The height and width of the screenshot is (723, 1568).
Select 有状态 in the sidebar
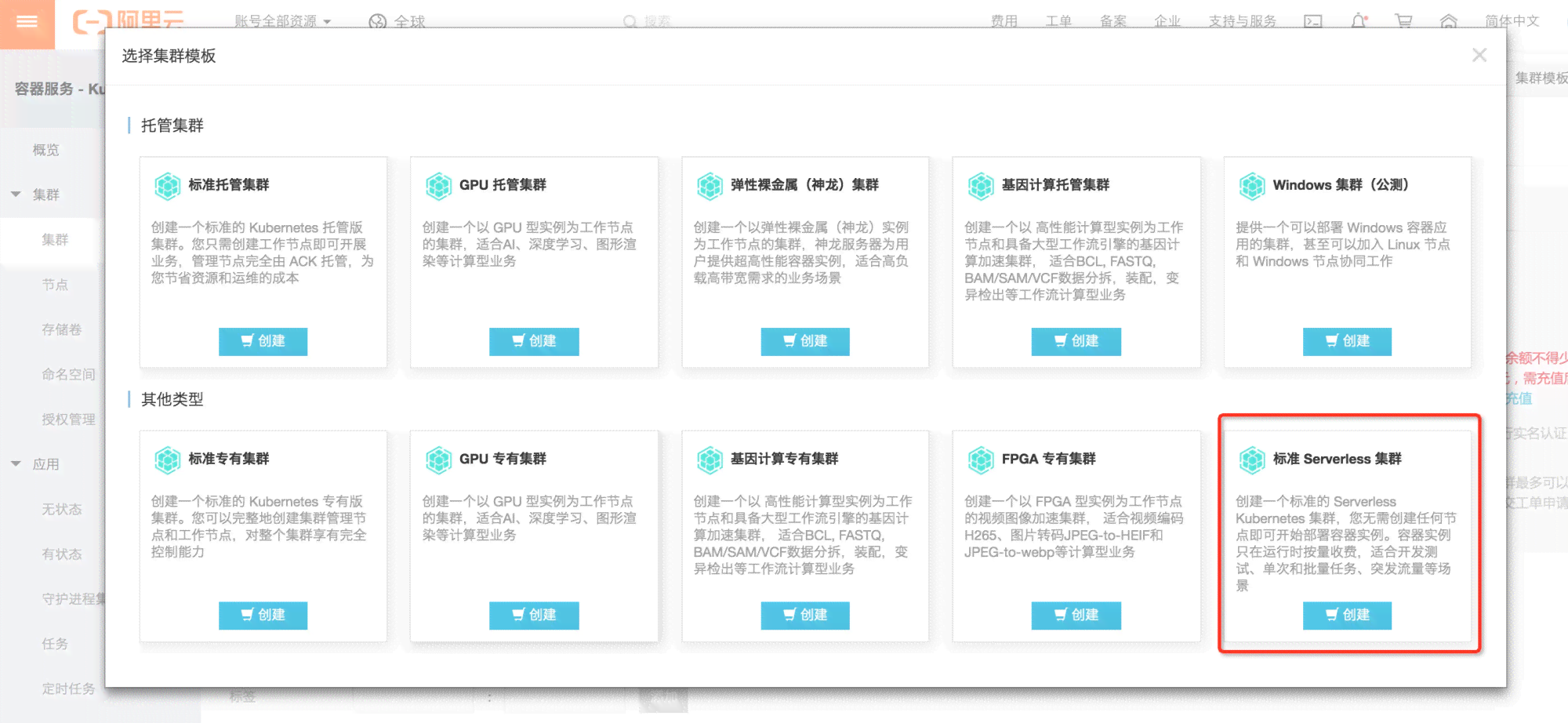62,554
